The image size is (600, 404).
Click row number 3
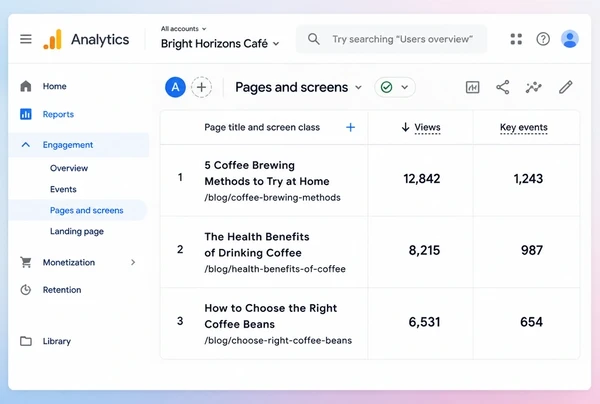[x=180, y=321]
